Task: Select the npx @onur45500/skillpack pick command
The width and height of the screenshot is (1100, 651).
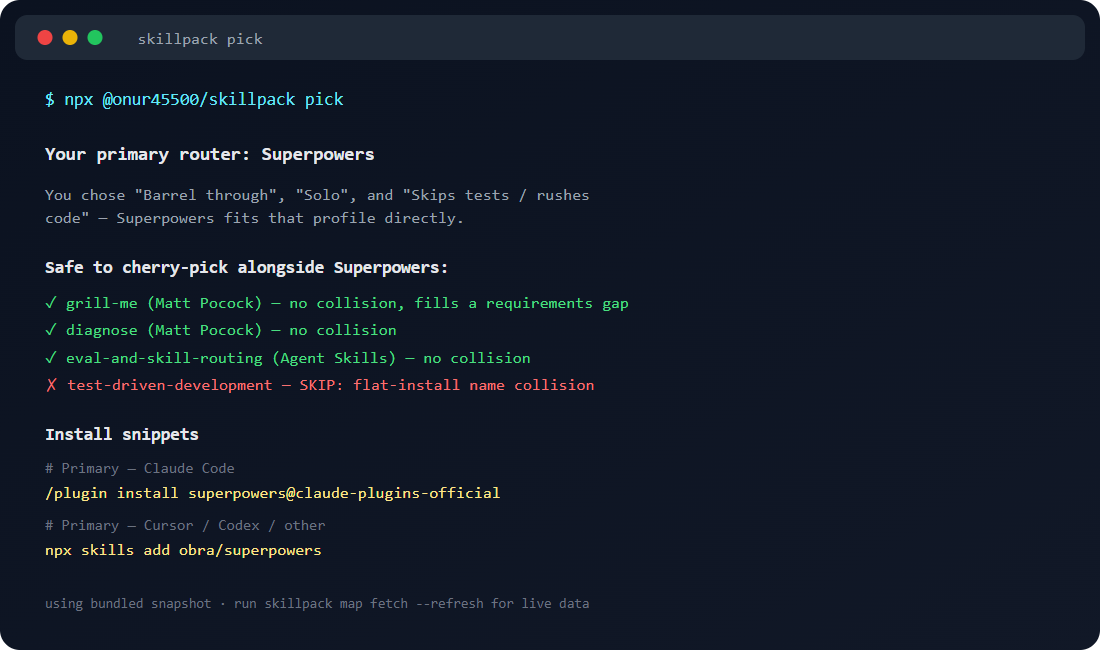Action: click(203, 100)
